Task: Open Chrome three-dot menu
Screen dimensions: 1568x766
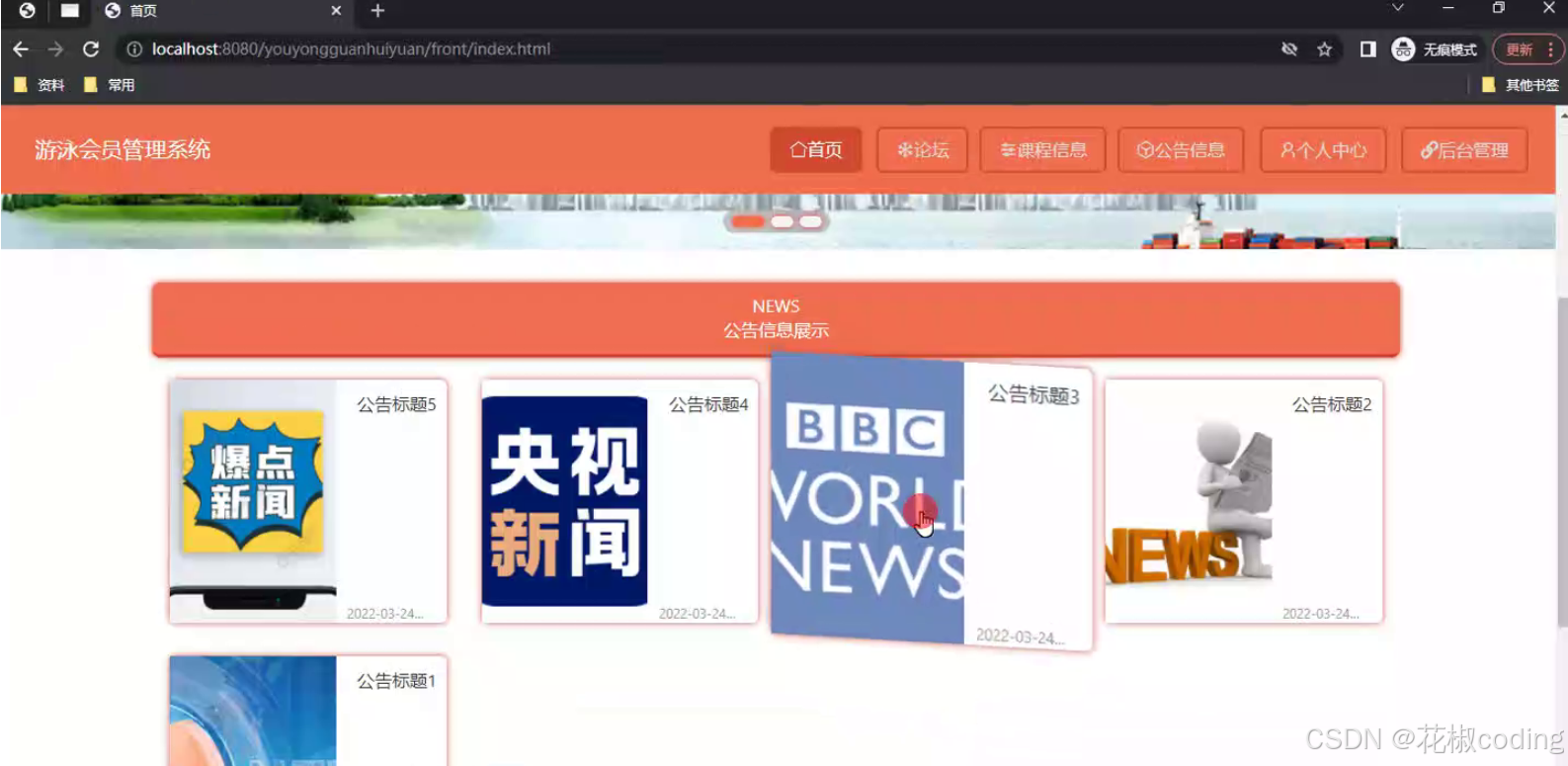Action: click(x=1551, y=49)
